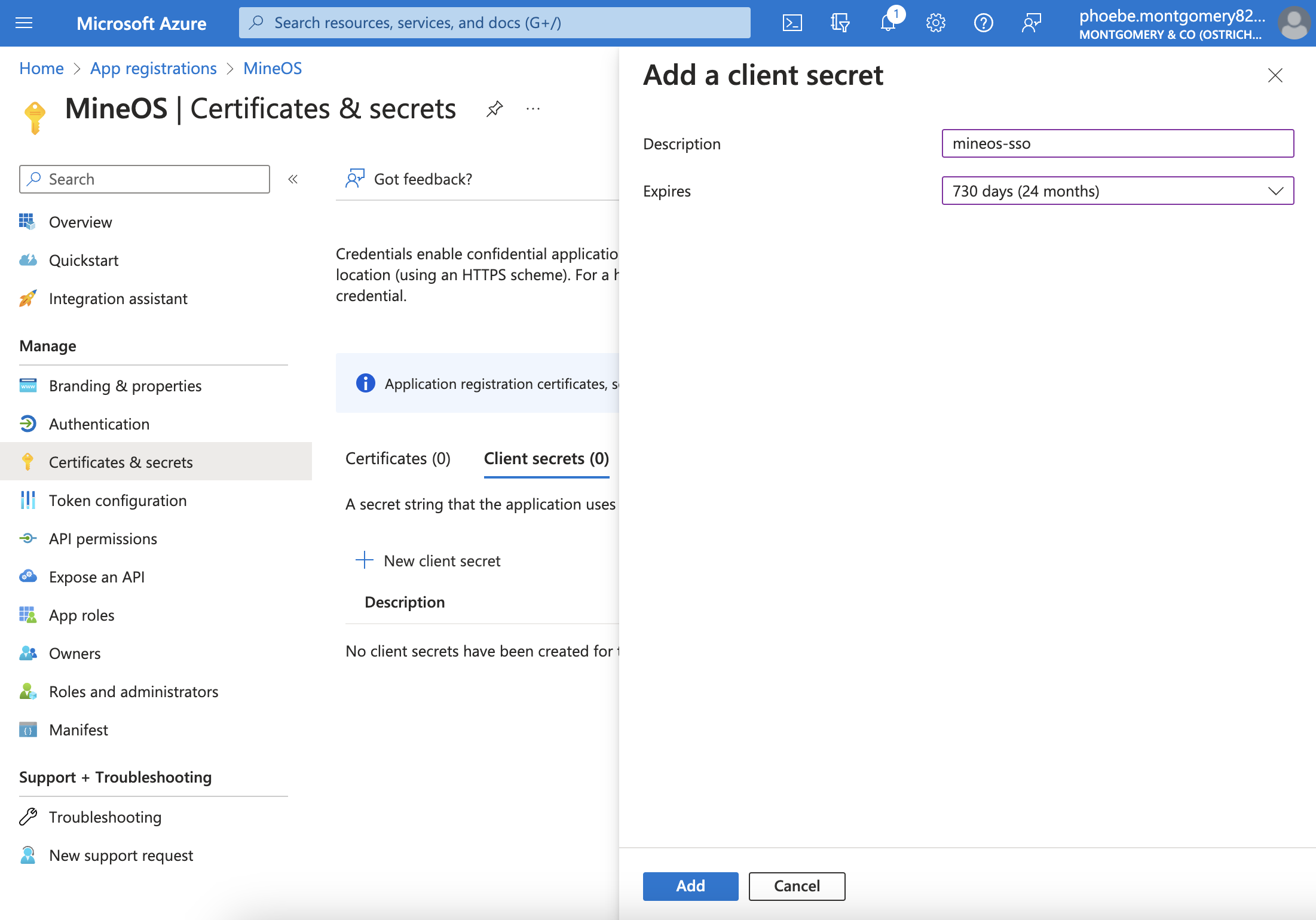Close the Add a client secret panel

pos(1275,75)
